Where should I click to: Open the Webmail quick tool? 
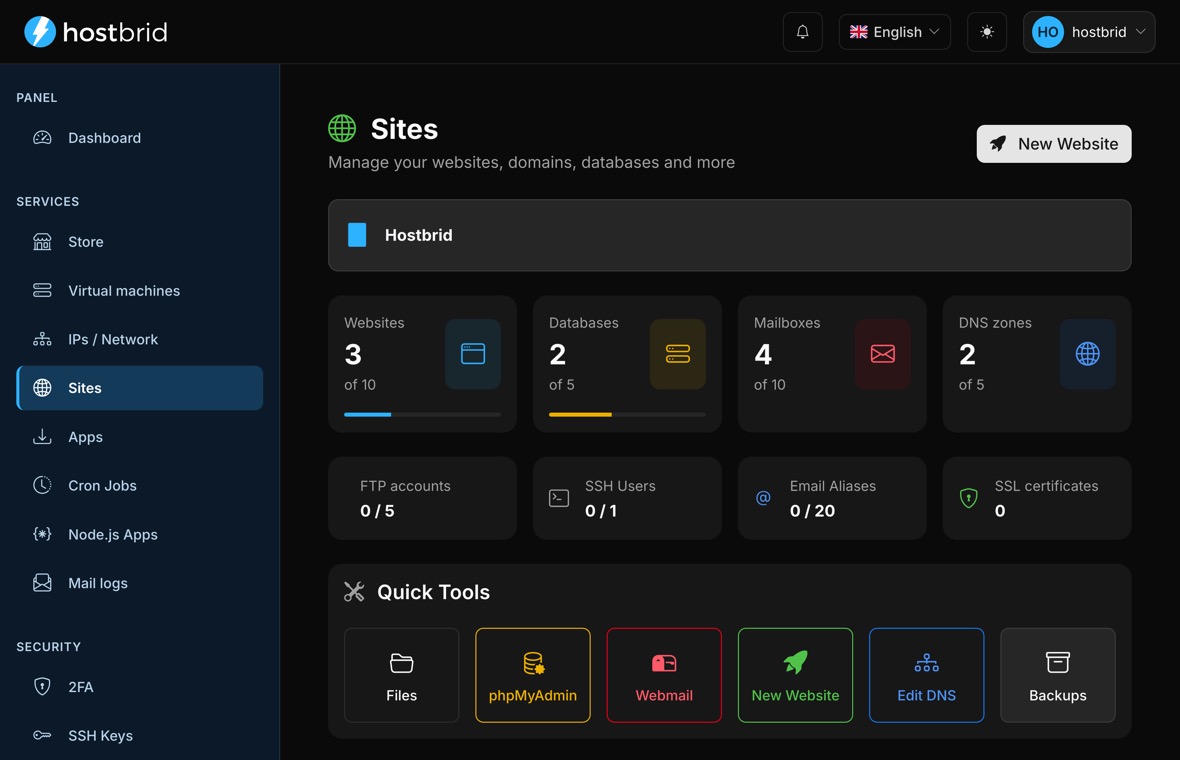point(664,675)
